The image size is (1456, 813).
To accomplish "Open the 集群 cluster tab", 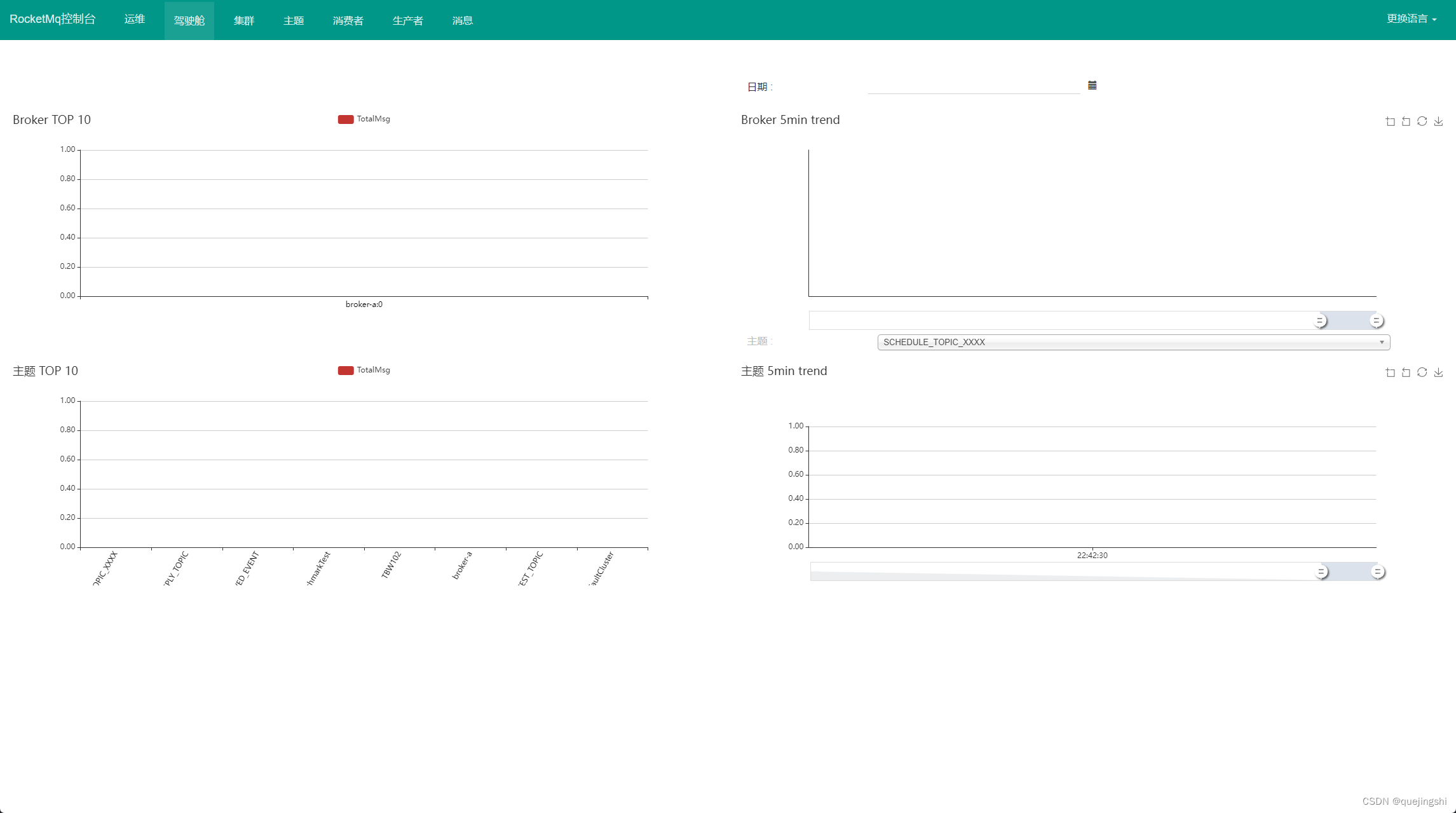I will coord(244,20).
